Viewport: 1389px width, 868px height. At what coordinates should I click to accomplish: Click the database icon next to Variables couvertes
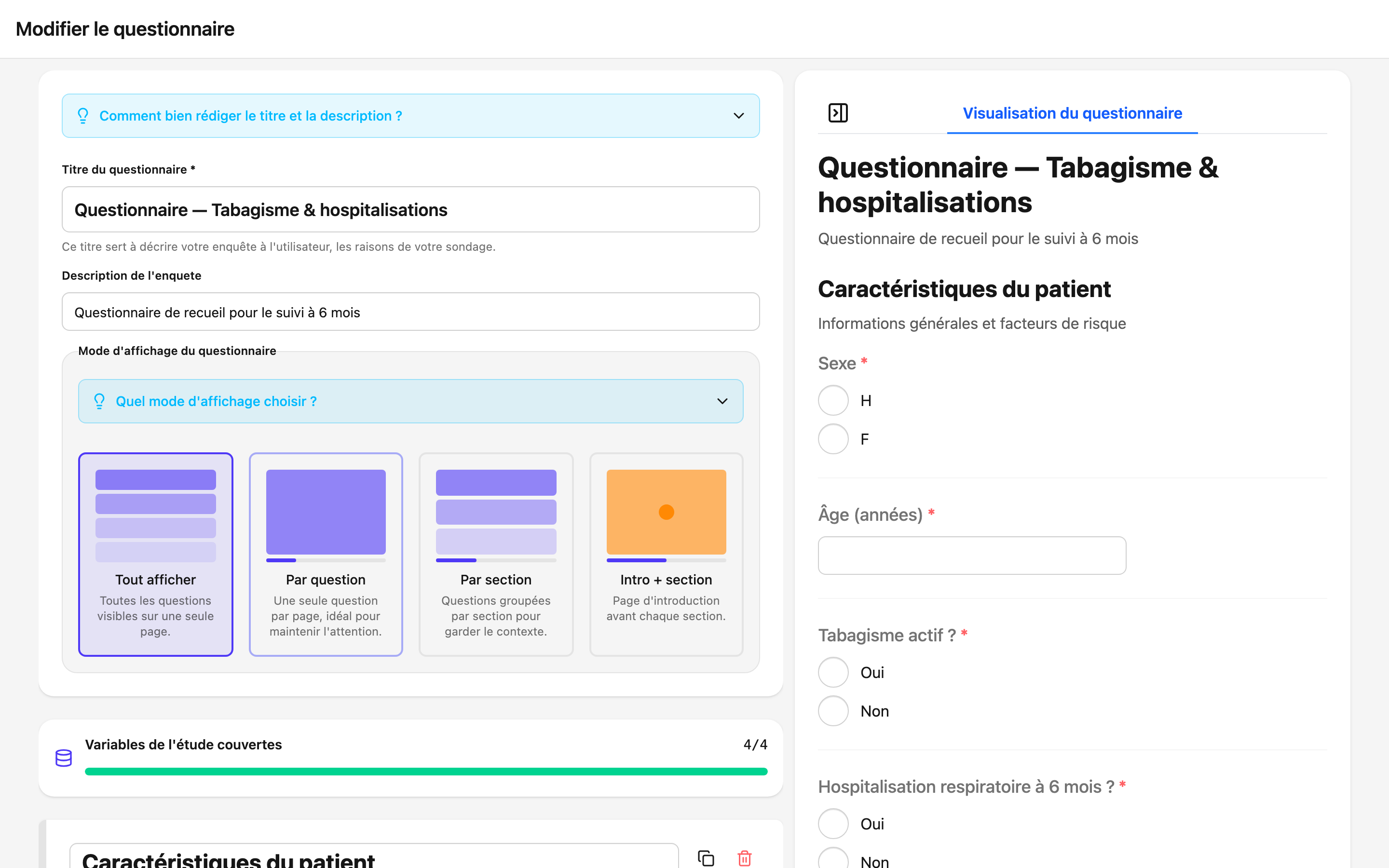click(x=64, y=758)
